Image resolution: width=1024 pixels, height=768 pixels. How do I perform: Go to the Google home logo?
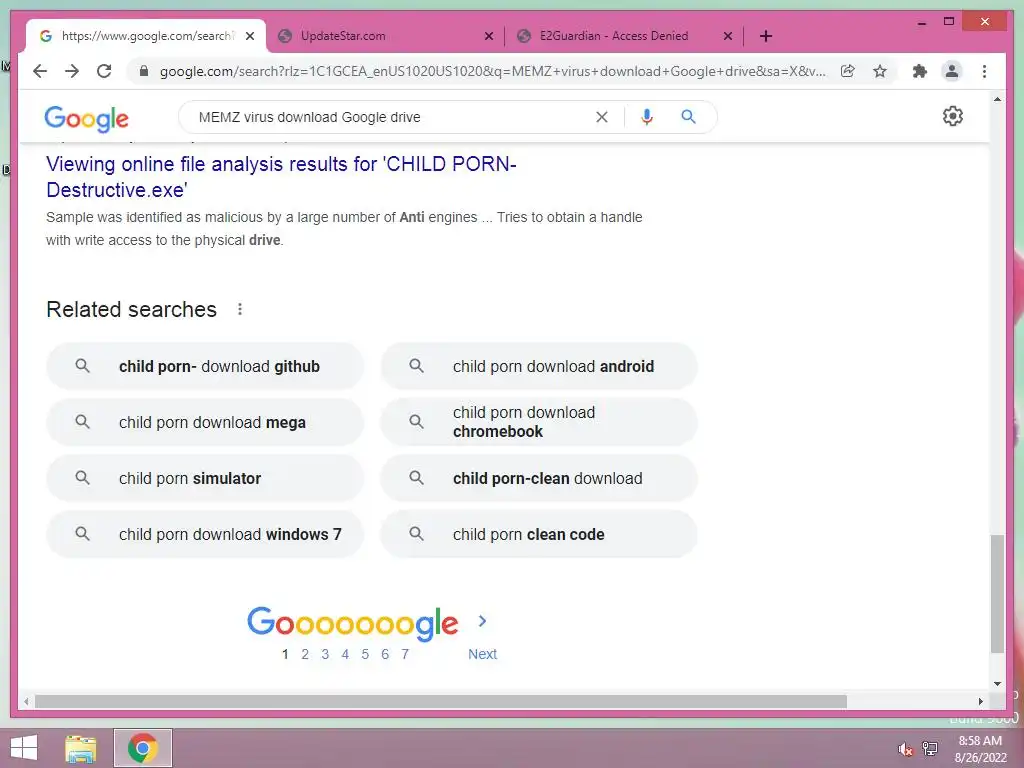click(x=86, y=118)
